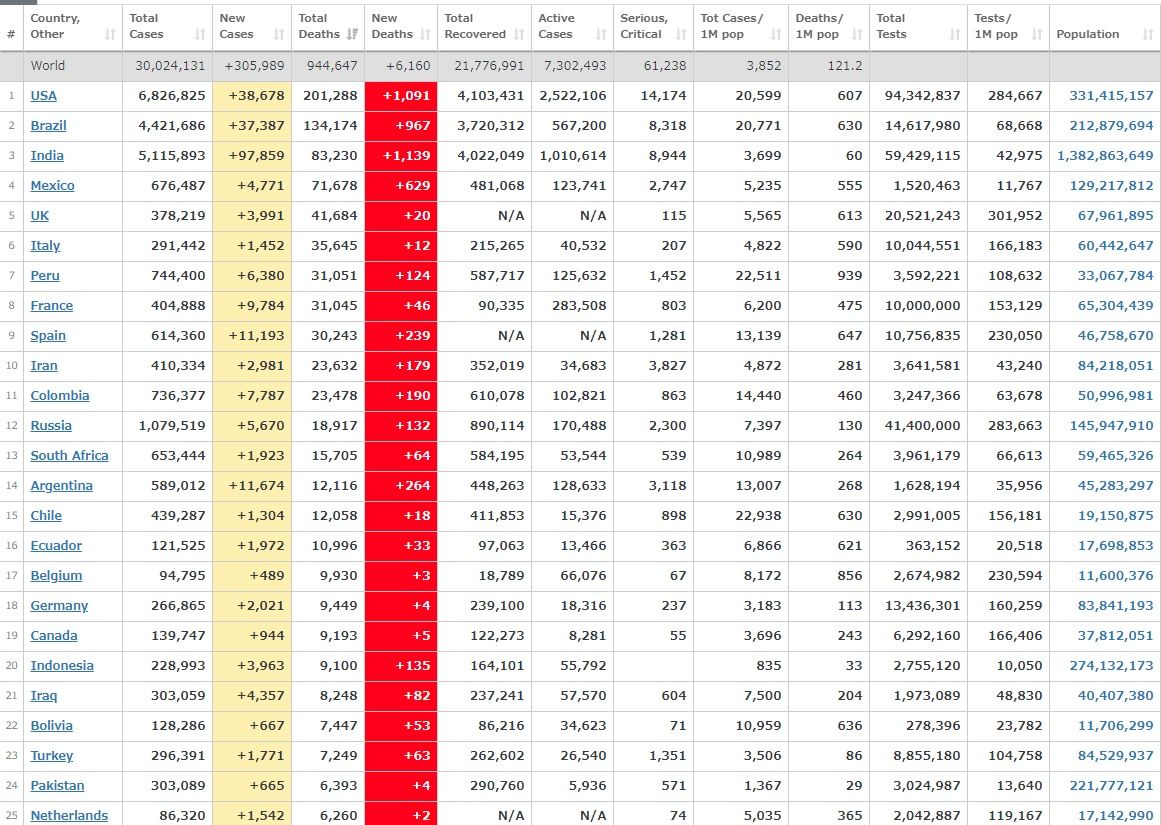The width and height of the screenshot is (1161, 825).
Task: Select South Africa country link
Action: coord(69,456)
